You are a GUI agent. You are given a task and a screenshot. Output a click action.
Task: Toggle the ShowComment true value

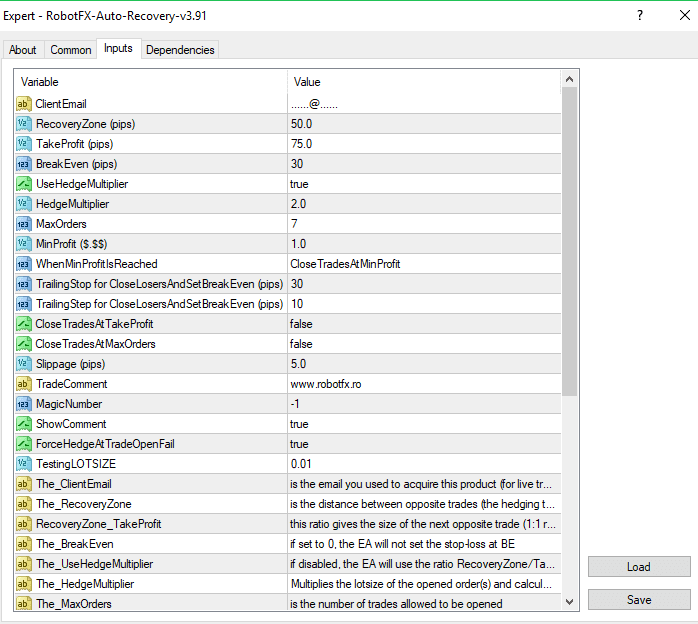click(424, 424)
